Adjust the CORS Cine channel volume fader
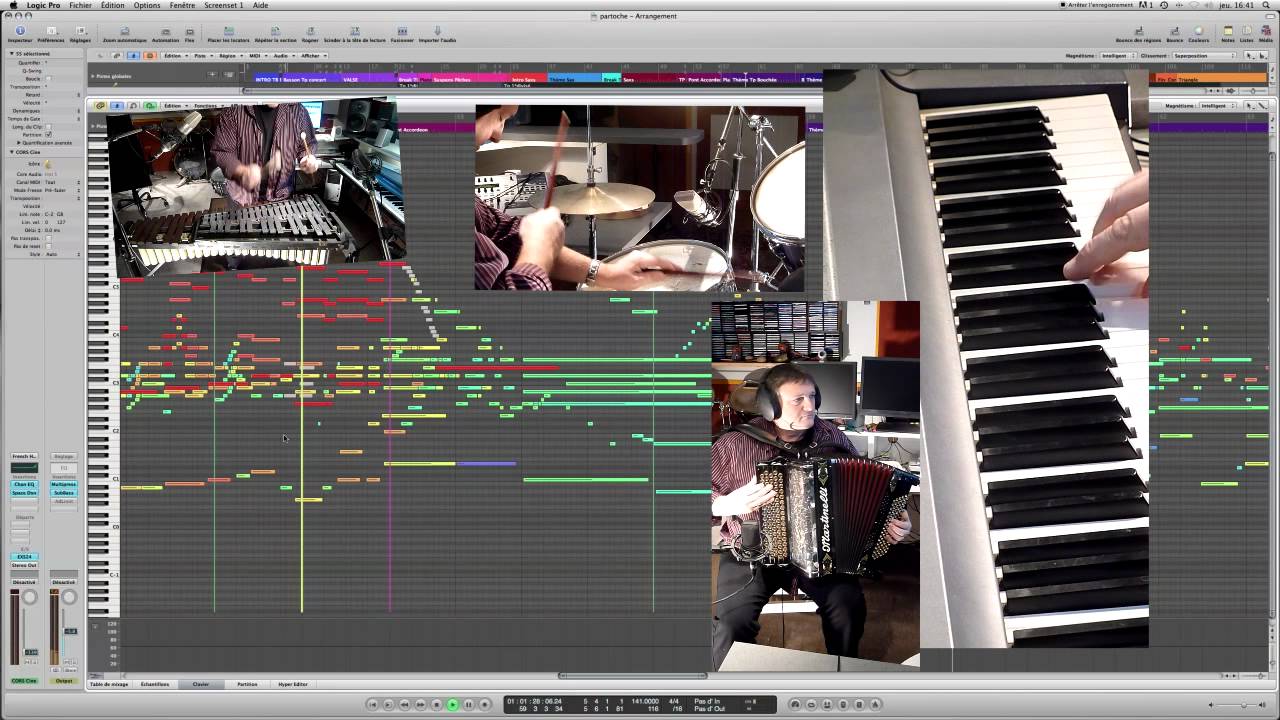Viewport: 1280px width, 720px height. [31, 652]
